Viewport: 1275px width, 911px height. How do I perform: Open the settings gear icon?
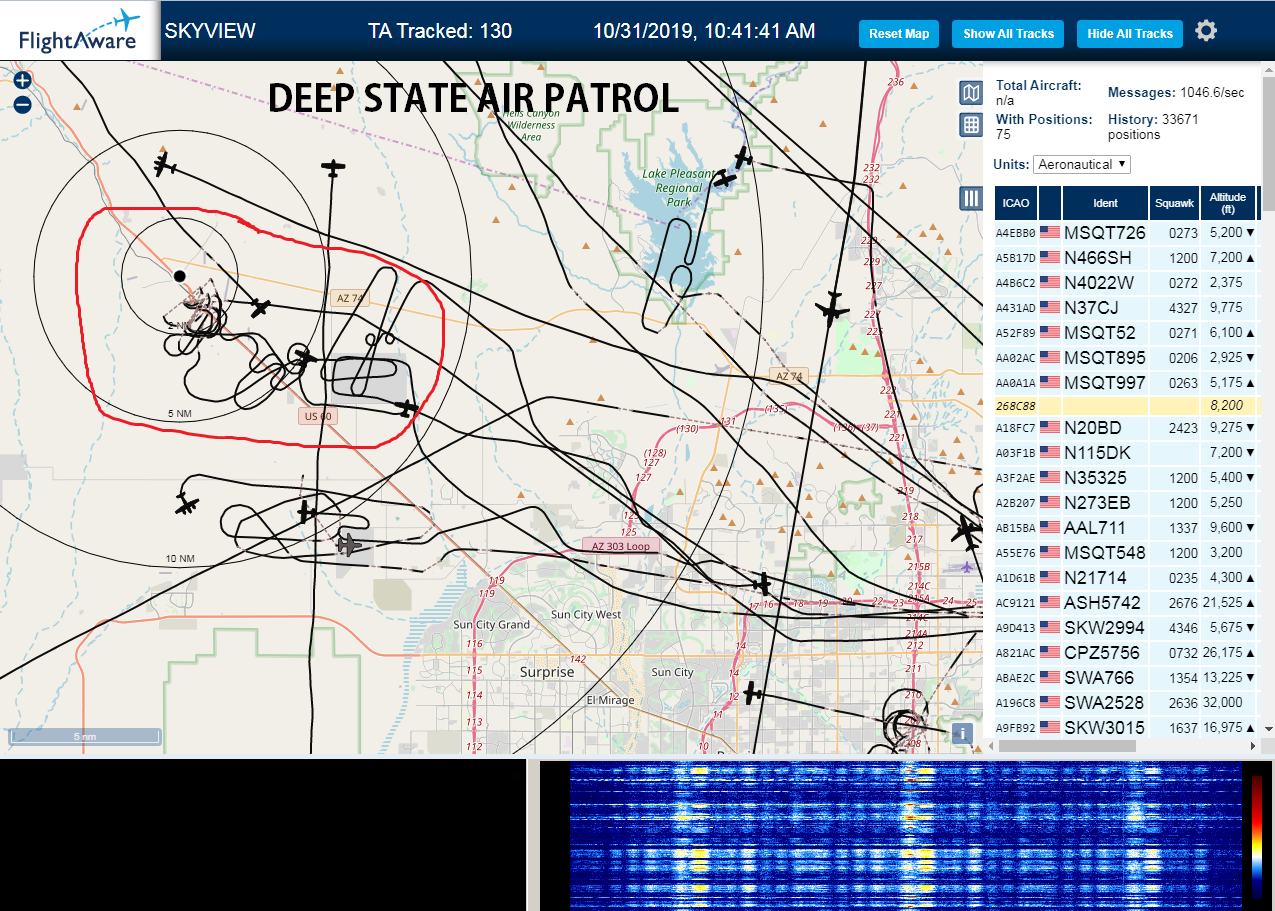1206,31
